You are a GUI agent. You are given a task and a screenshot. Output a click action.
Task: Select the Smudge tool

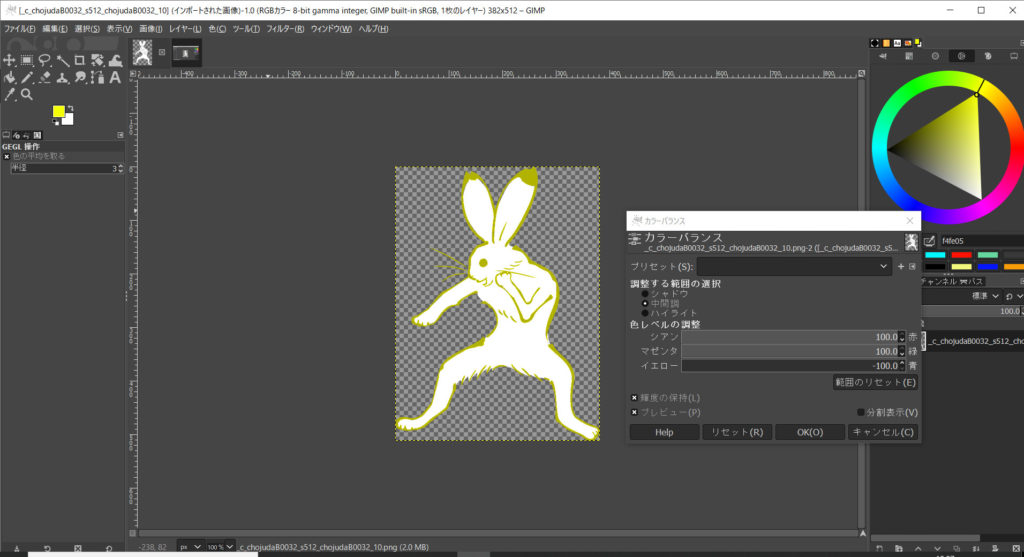tap(80, 78)
